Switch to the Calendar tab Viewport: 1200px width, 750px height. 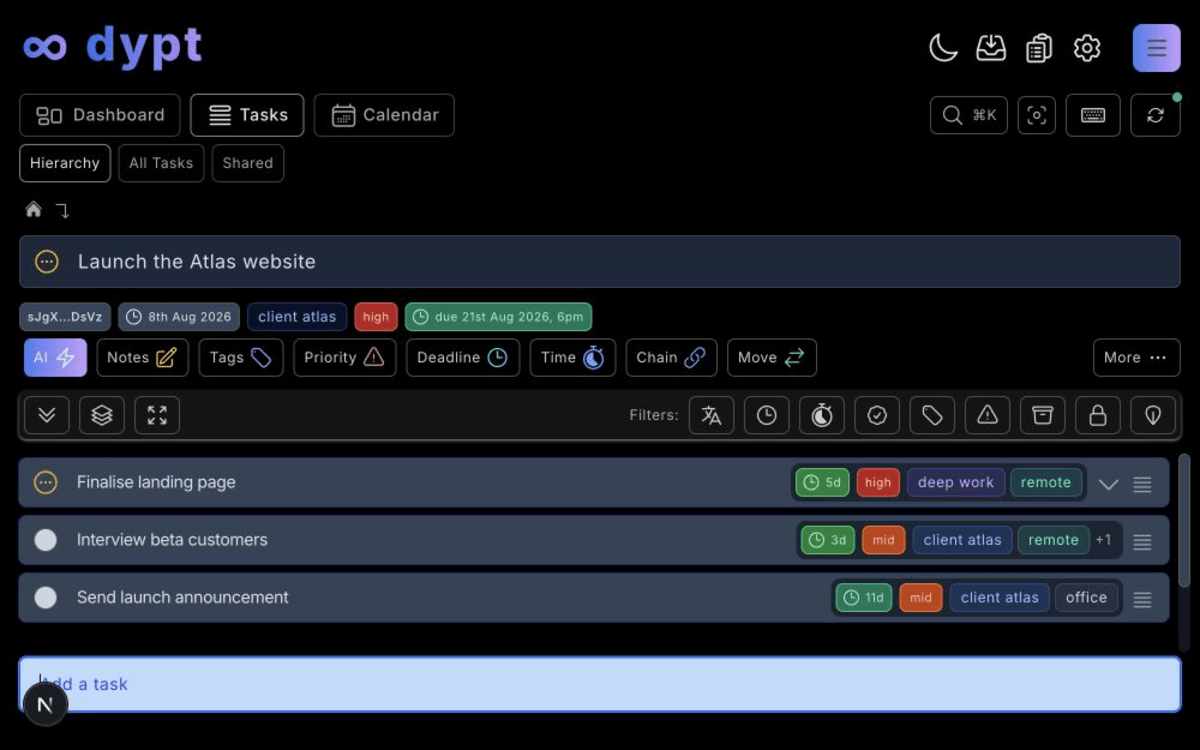[384, 115]
